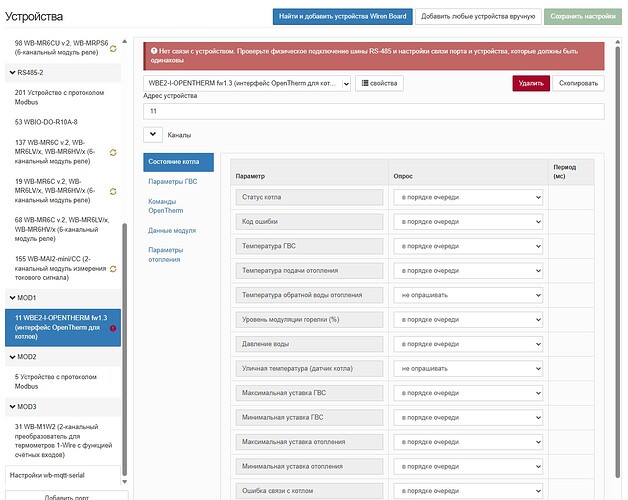The image size is (628, 500).
Task: Open polling dropdown for Температура обратной воды отопления
Action: [x=468, y=295]
